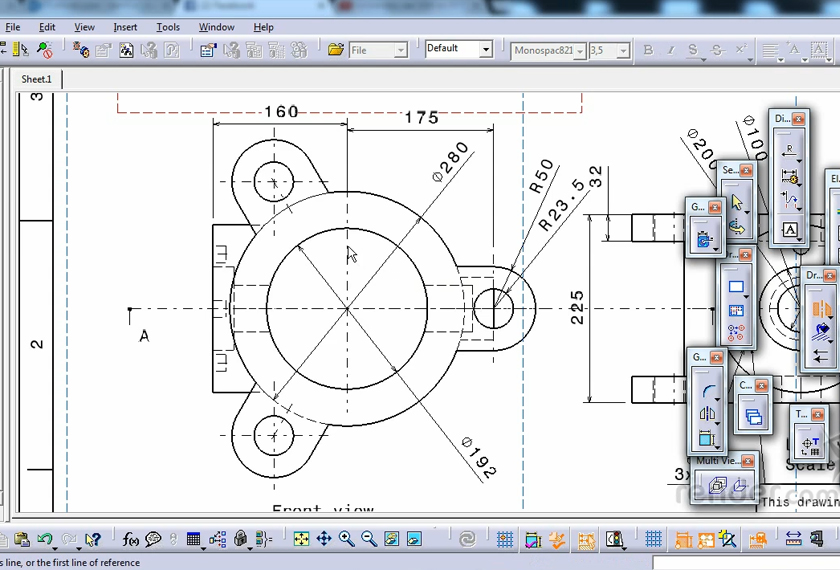Screen dimensions: 840x570
Task: Open the Tools menu
Action: coord(168,27)
